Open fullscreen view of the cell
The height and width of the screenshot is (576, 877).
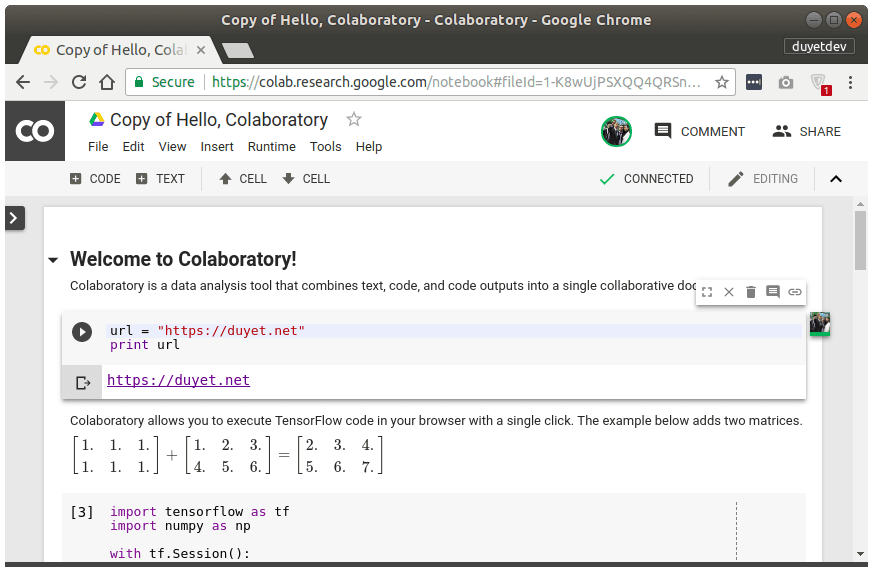(707, 291)
